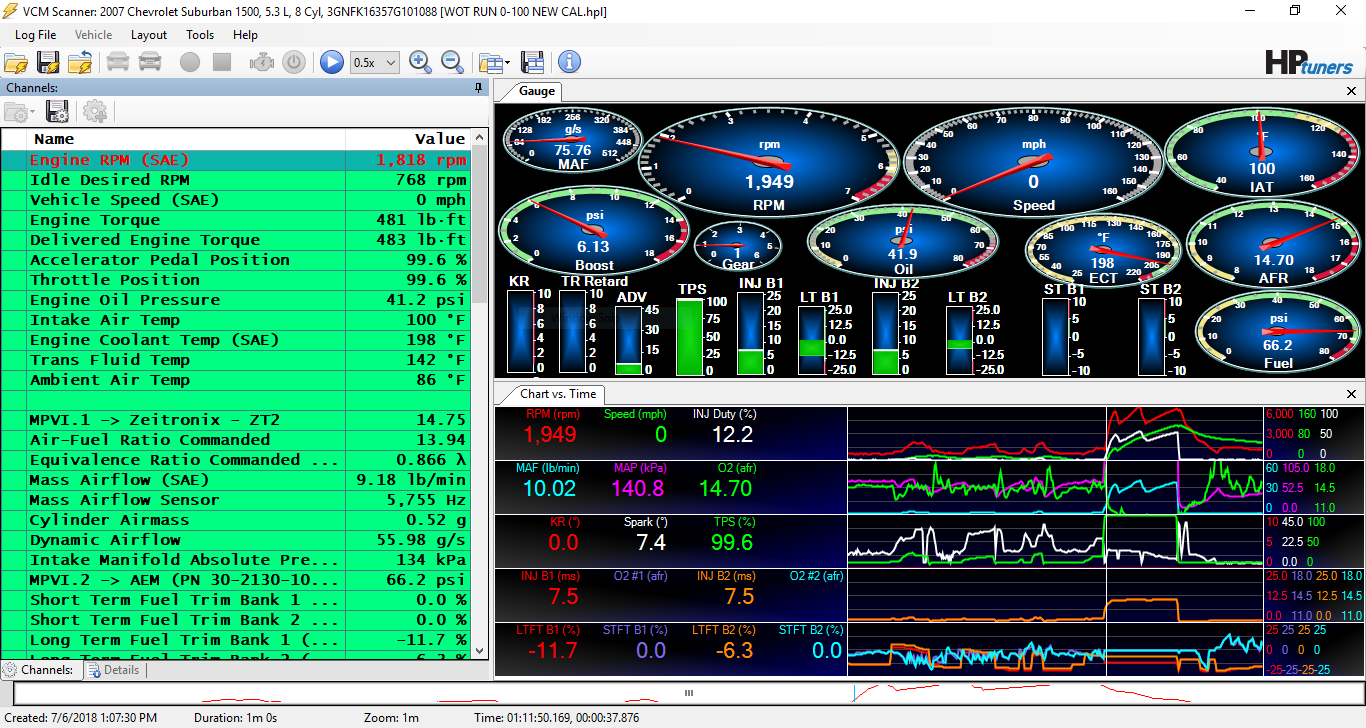Close the Chart vs. Time panel with its X
The width and height of the screenshot is (1366, 728).
tap(1351, 394)
